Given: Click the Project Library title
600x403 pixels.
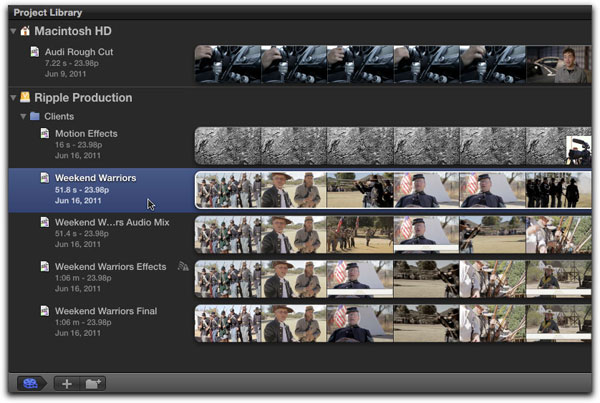Looking at the screenshot, I should [48, 13].
